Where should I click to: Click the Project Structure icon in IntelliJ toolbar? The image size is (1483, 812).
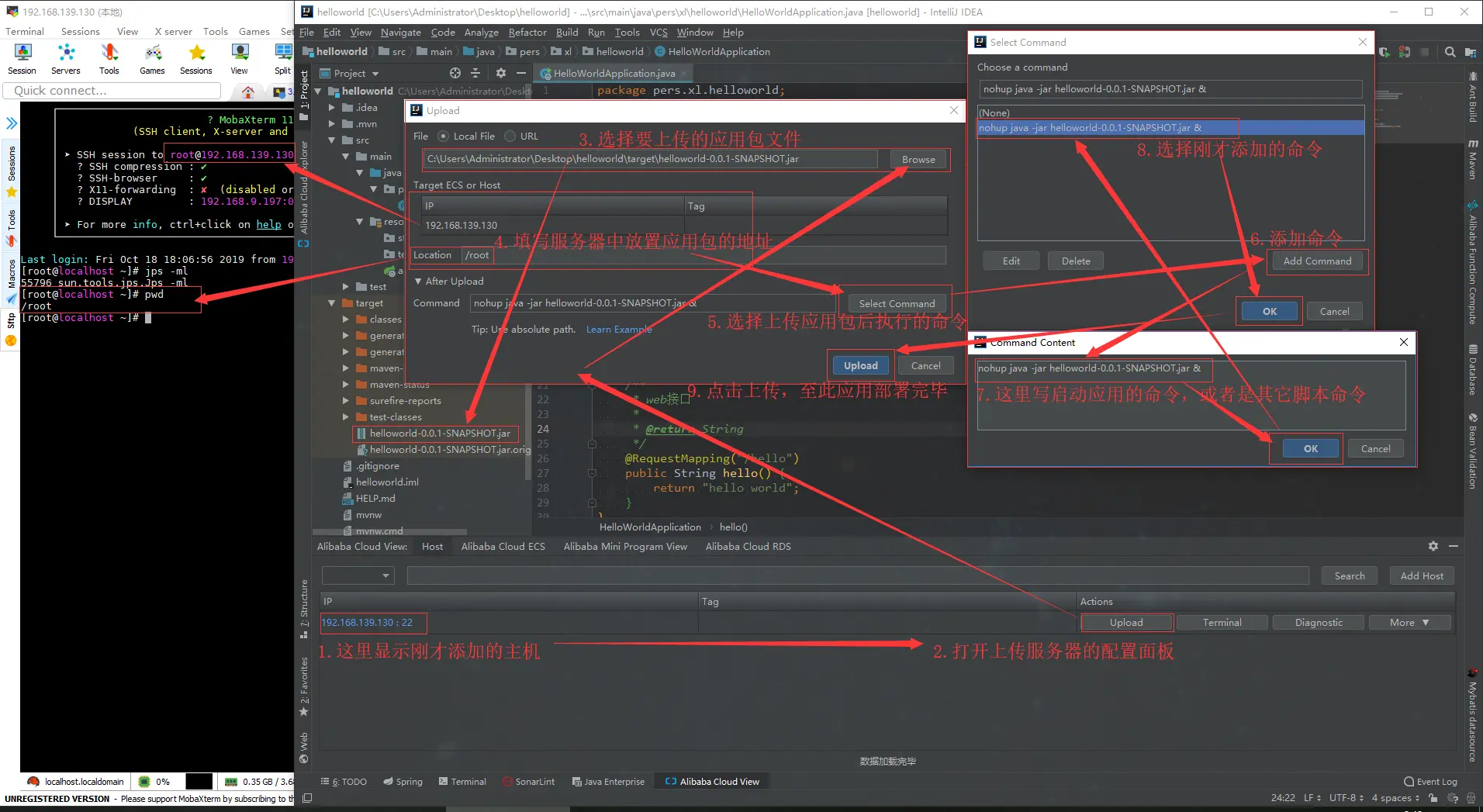pyautogui.click(x=1471, y=52)
